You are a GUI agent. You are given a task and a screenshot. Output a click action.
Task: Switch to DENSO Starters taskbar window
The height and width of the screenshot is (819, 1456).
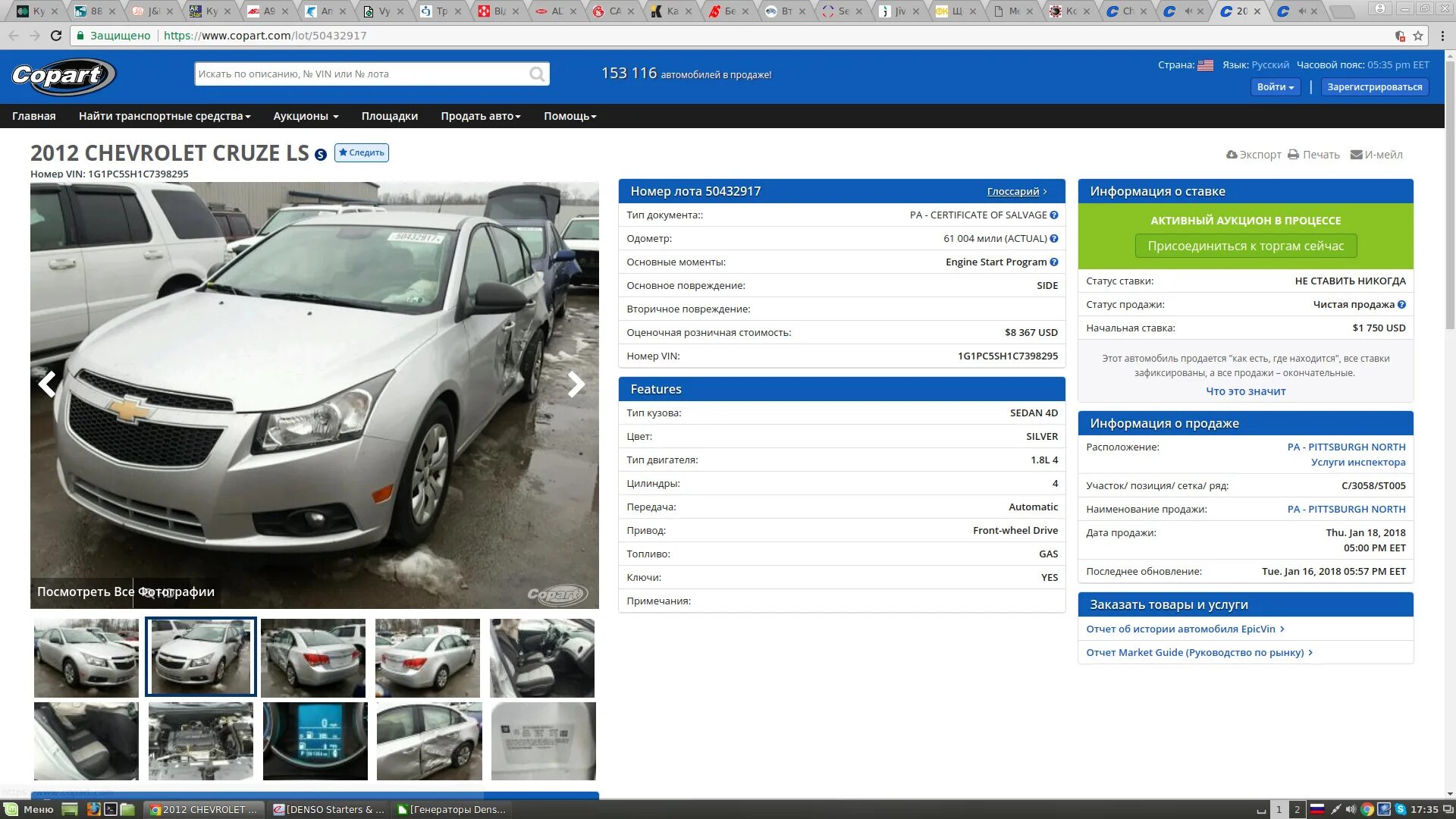pos(328,809)
